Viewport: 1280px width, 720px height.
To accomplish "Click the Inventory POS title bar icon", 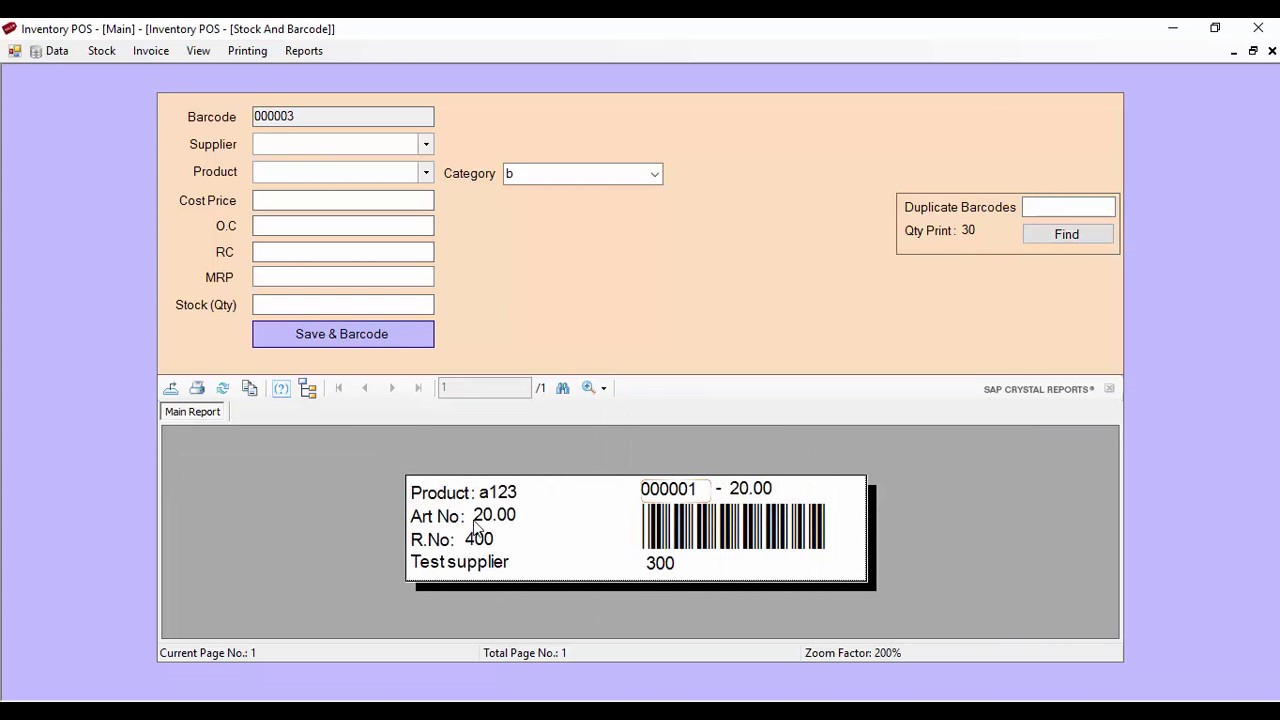I will [x=10, y=29].
